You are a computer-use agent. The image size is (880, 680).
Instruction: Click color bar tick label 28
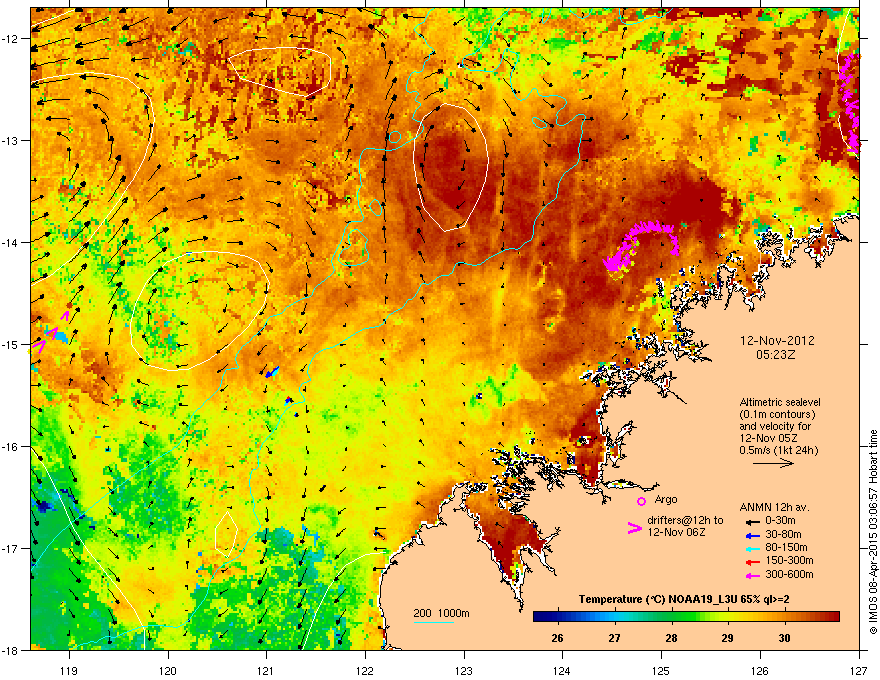coord(671,638)
